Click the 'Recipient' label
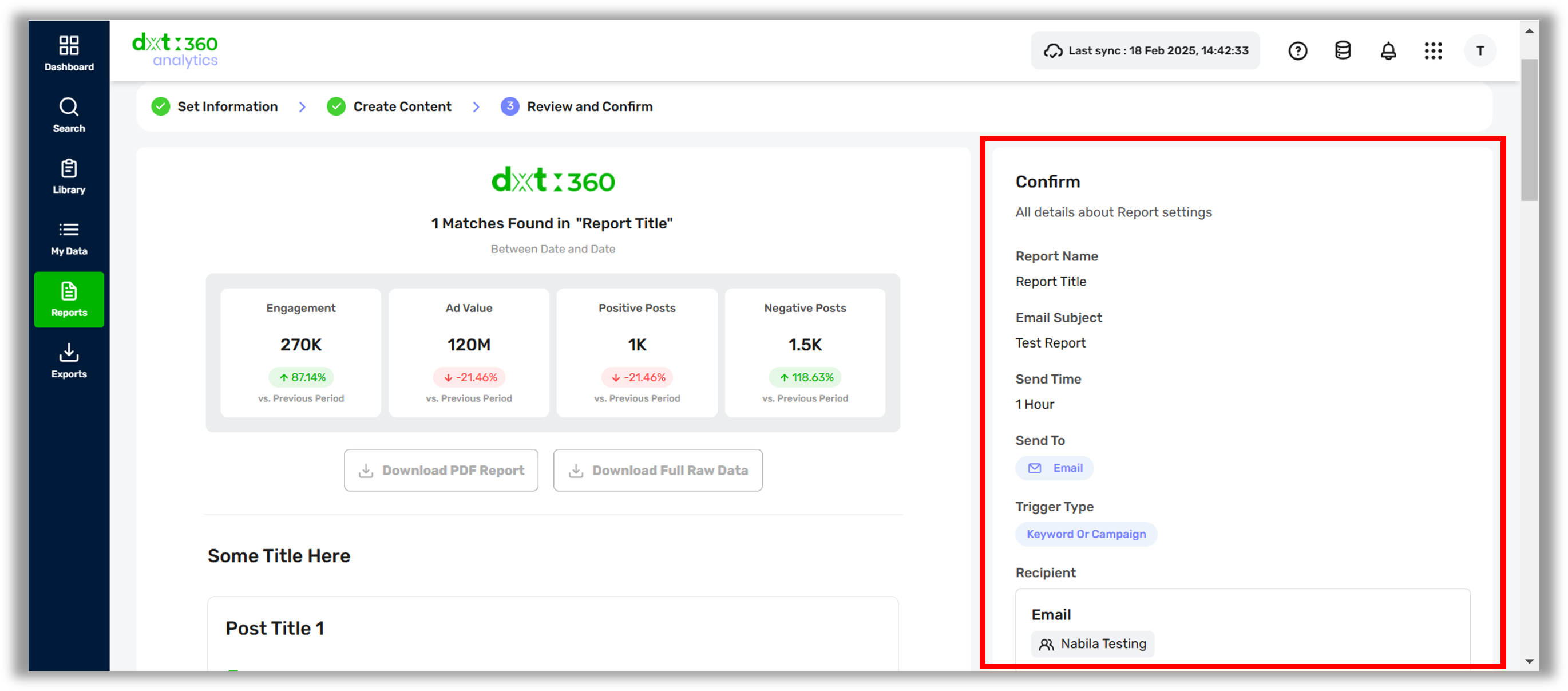 coord(1045,573)
